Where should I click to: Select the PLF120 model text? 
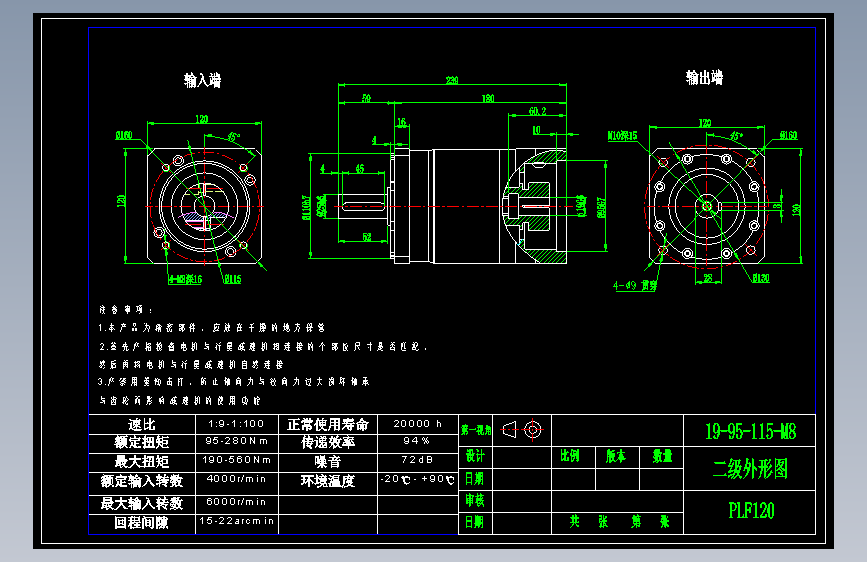pyautogui.click(x=751, y=510)
